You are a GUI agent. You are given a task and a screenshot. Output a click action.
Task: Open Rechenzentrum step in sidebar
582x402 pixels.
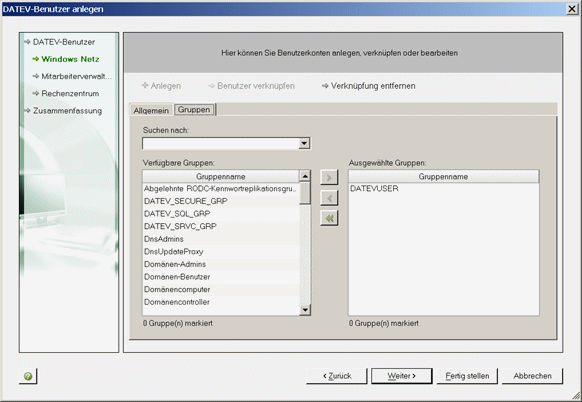coord(66,94)
